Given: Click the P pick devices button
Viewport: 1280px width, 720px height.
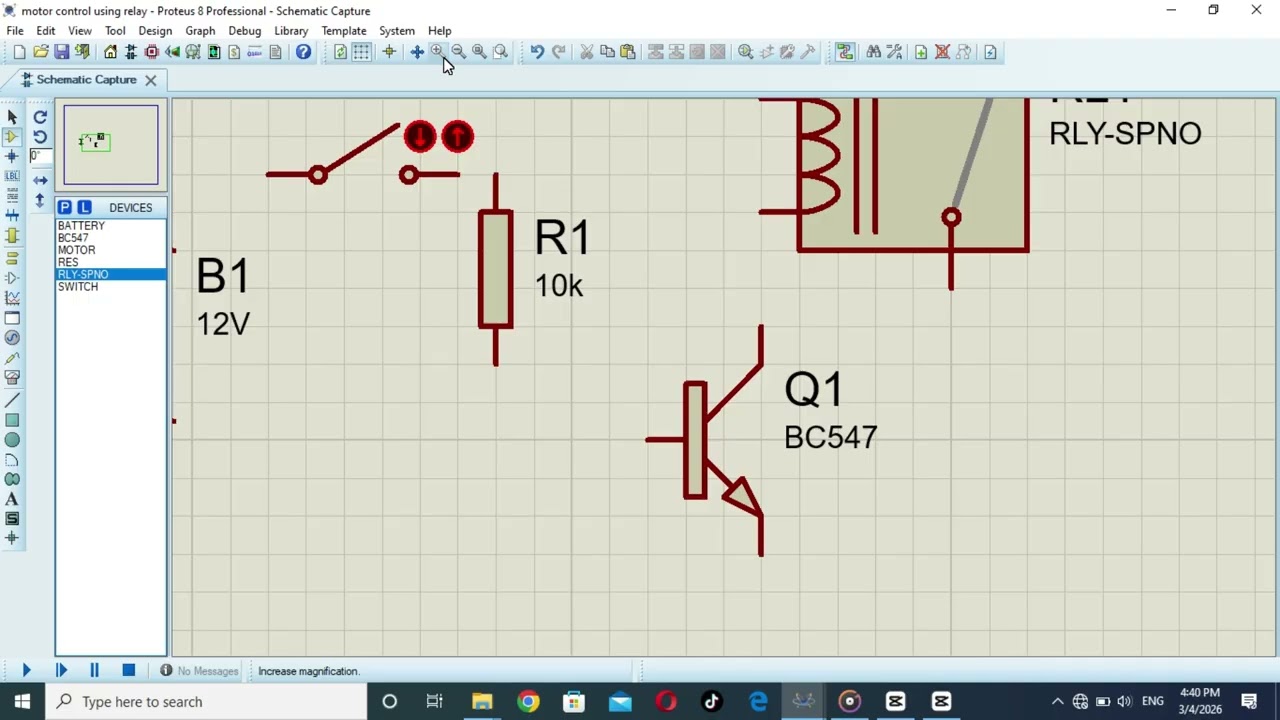Looking at the screenshot, I should coord(64,207).
